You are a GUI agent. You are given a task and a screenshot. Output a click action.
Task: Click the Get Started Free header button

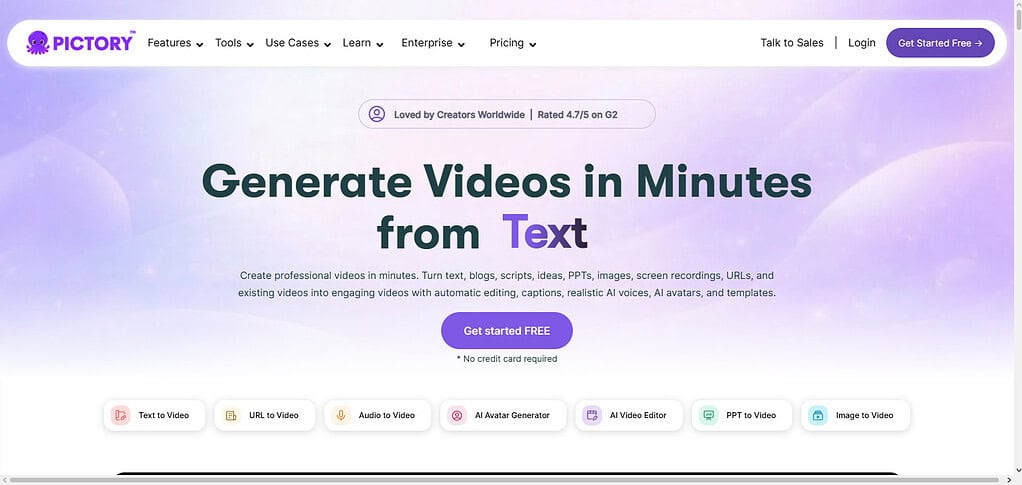click(x=940, y=43)
